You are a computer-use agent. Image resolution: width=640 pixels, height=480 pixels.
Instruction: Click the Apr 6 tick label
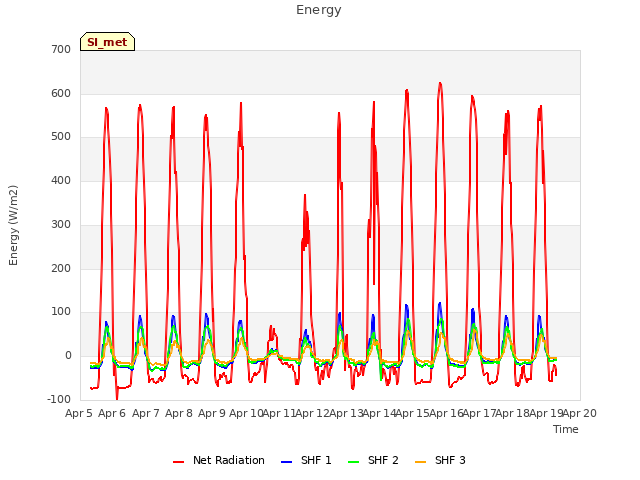112,413
